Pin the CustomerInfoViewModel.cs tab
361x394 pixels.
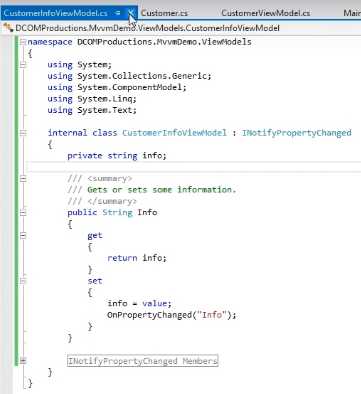click(118, 13)
